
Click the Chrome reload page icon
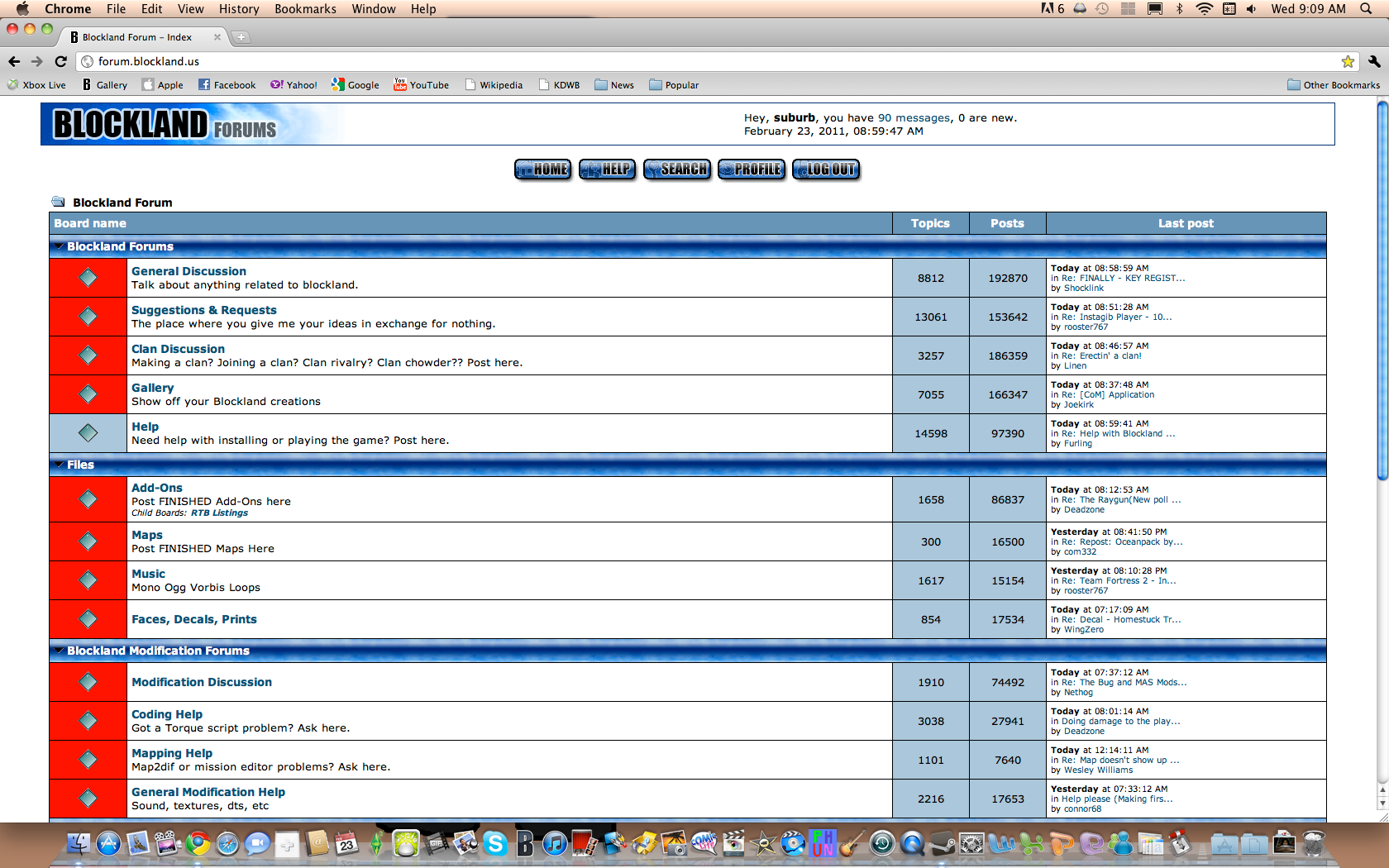pyautogui.click(x=60, y=61)
